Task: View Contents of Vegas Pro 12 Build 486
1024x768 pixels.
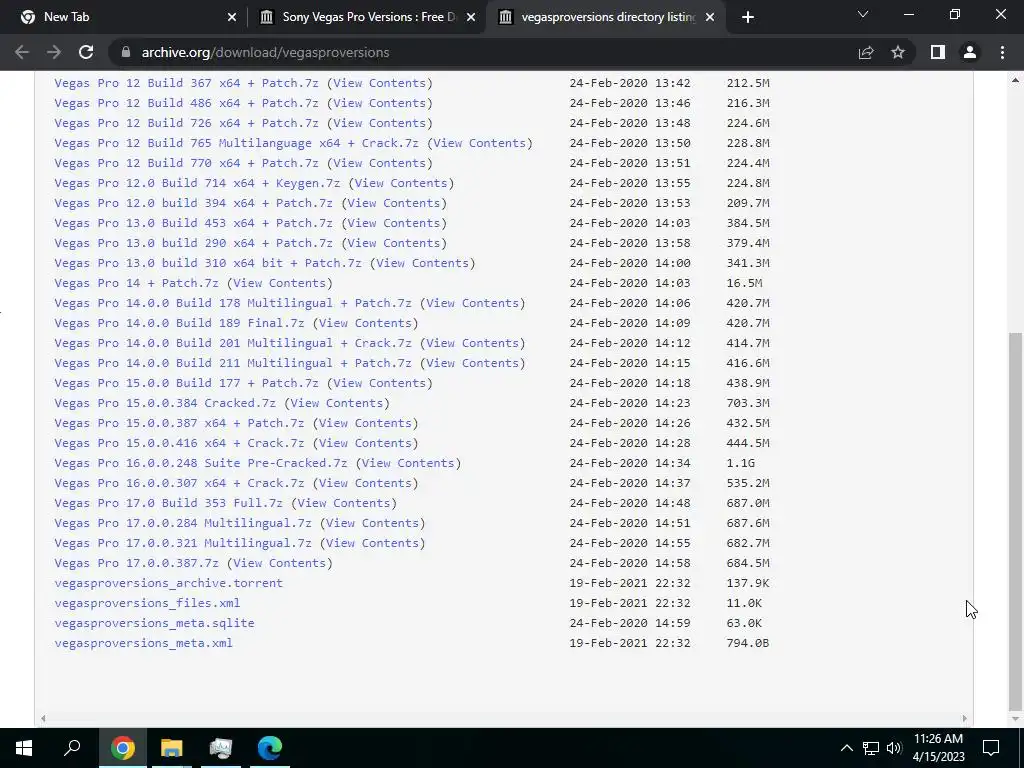Action: pos(379,103)
